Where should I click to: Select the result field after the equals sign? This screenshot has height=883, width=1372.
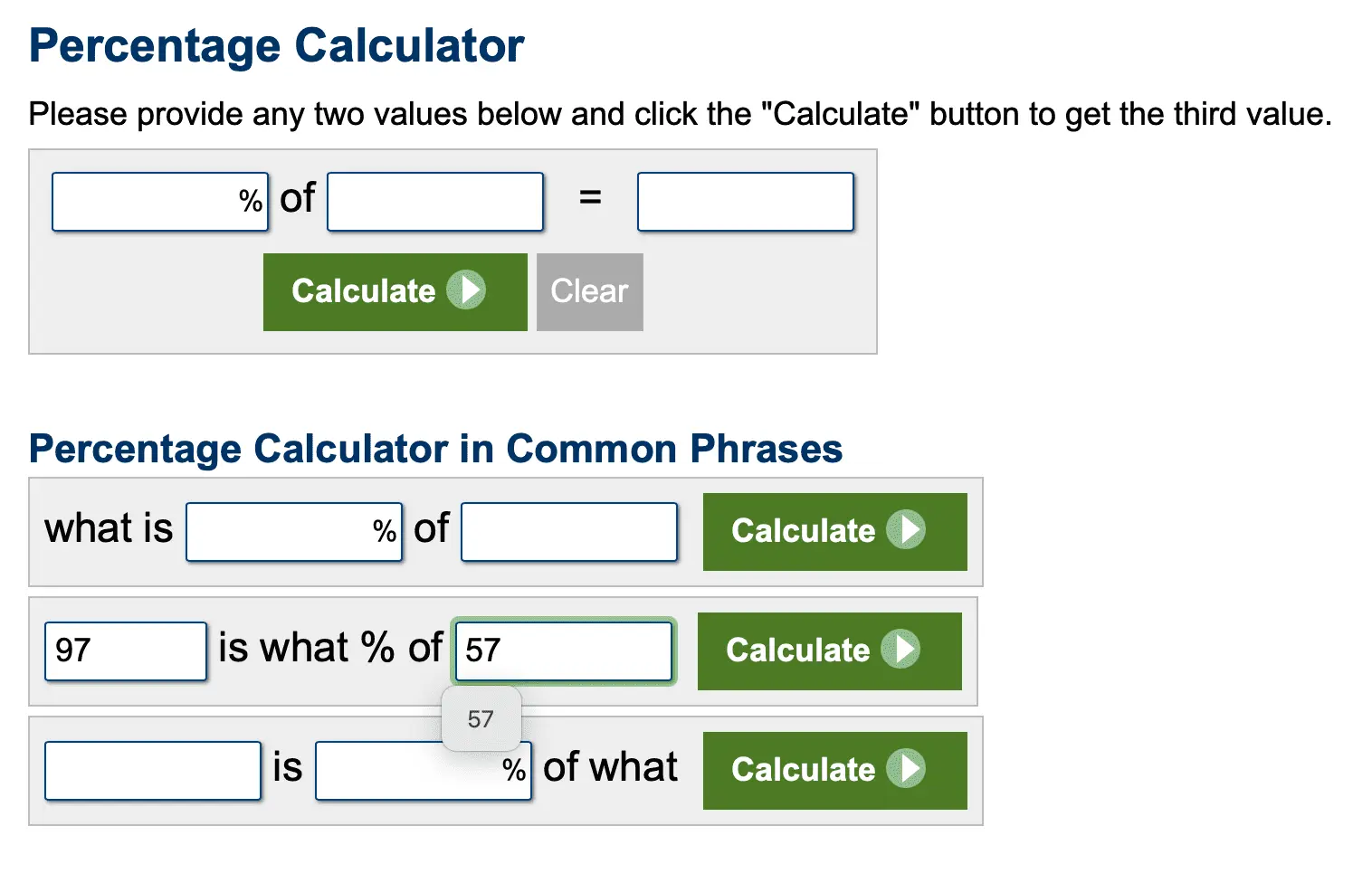745,202
